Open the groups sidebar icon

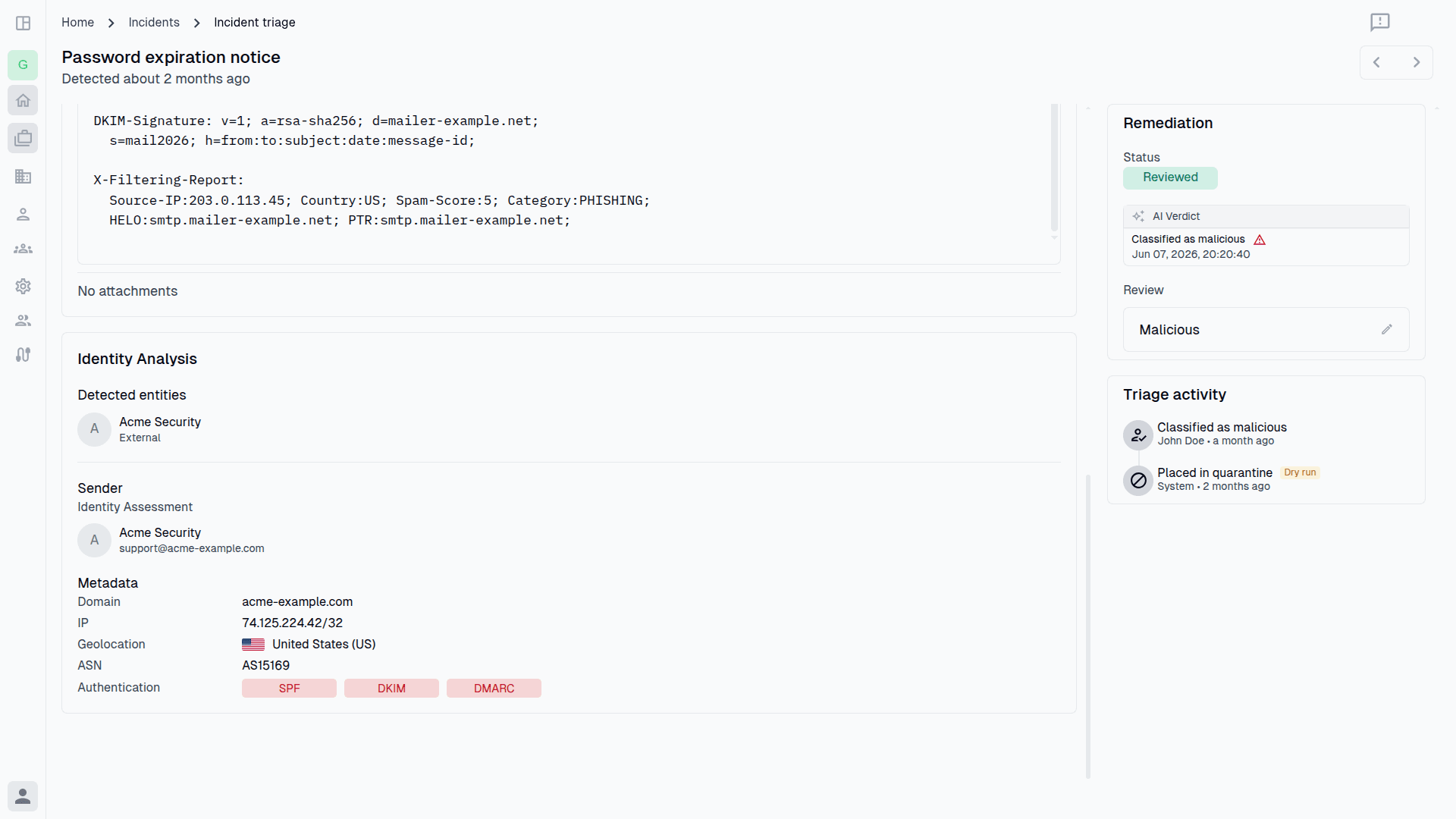[23, 249]
